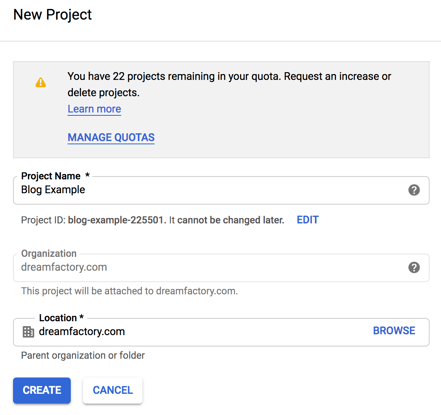Open help icon beside Organization field
Image resolution: width=441 pixels, height=415 pixels.
pyautogui.click(x=414, y=267)
